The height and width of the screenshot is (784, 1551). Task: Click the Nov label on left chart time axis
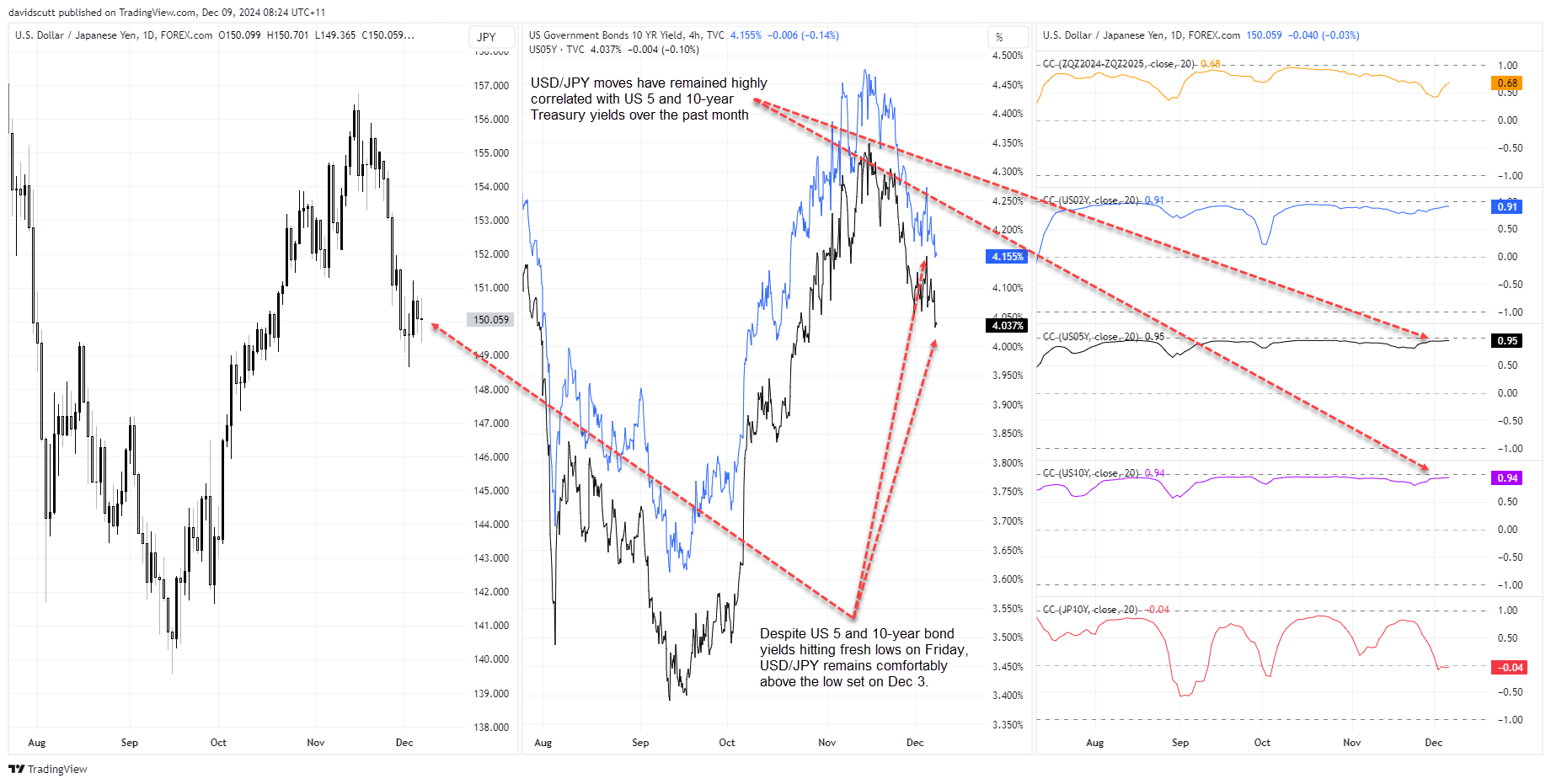point(316,743)
